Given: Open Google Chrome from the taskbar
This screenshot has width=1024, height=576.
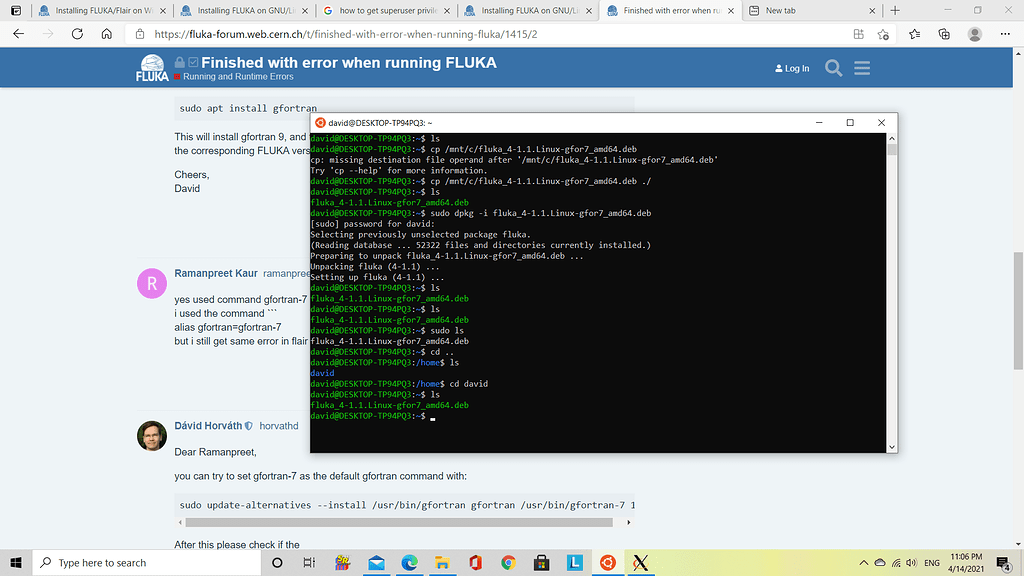Looking at the screenshot, I should pos(508,563).
